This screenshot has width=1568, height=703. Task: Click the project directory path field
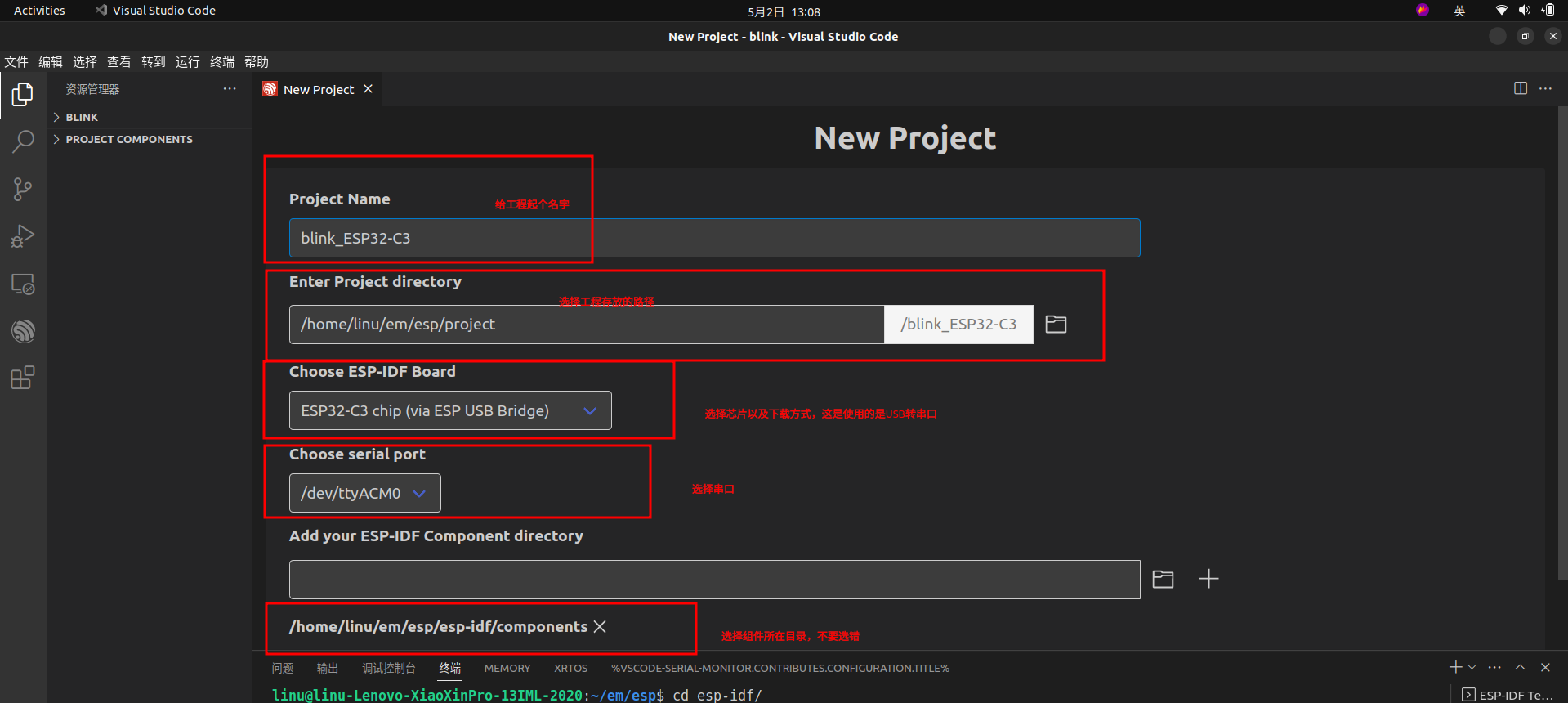point(587,325)
